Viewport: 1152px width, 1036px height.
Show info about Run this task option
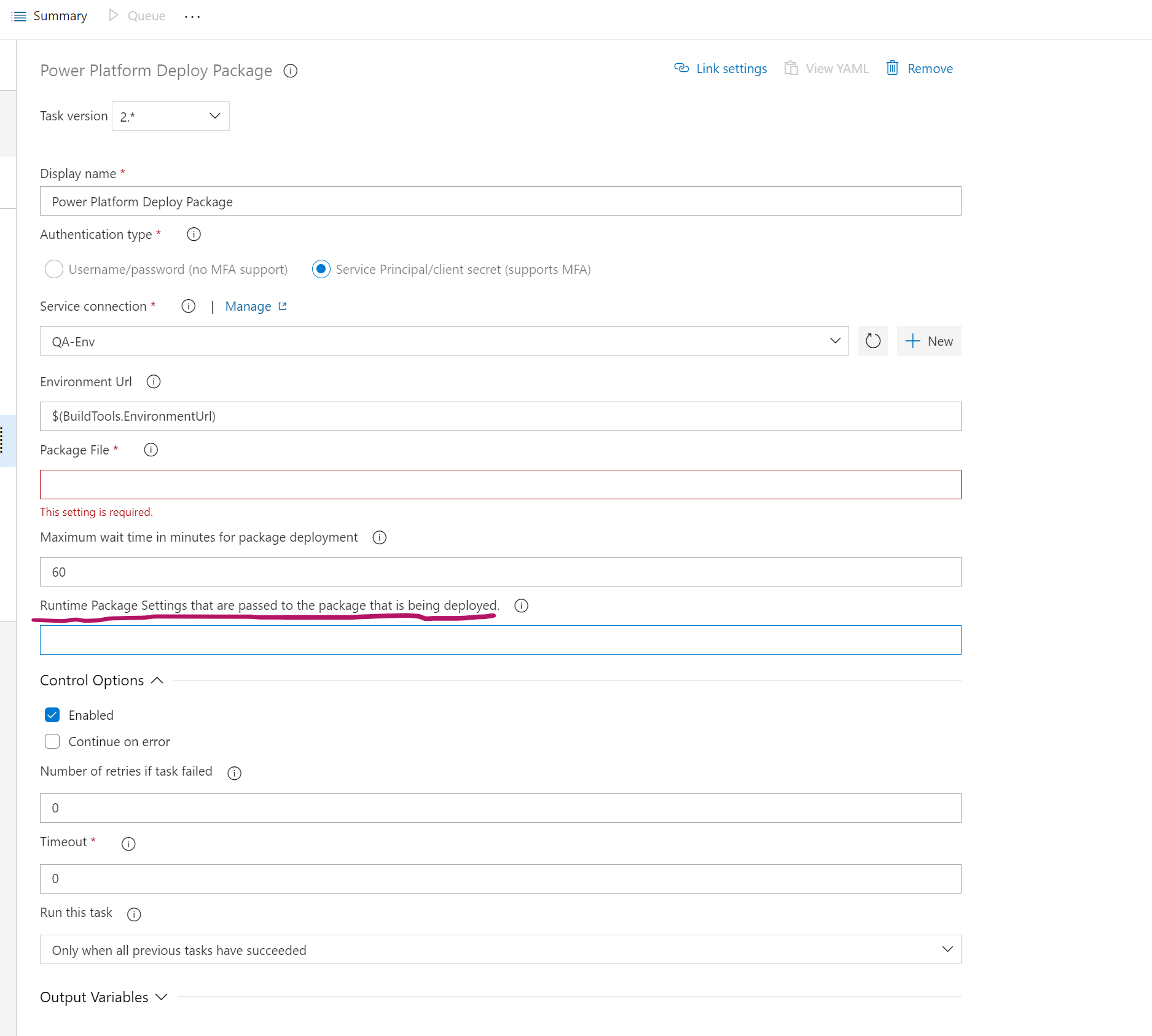[x=134, y=914]
